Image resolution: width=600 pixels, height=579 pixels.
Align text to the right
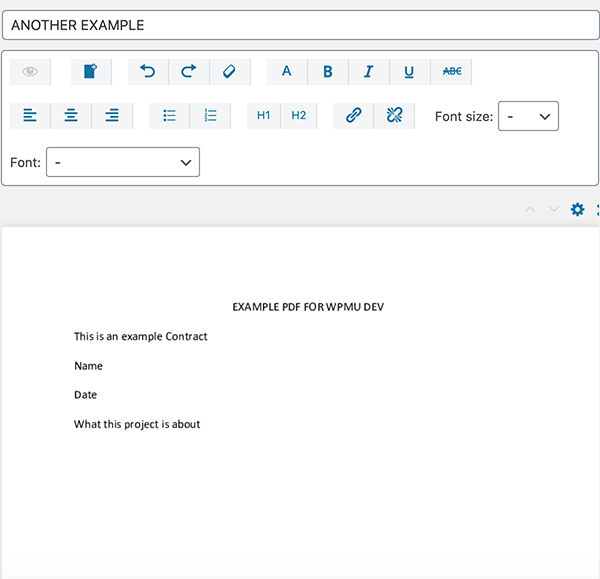(x=112, y=116)
